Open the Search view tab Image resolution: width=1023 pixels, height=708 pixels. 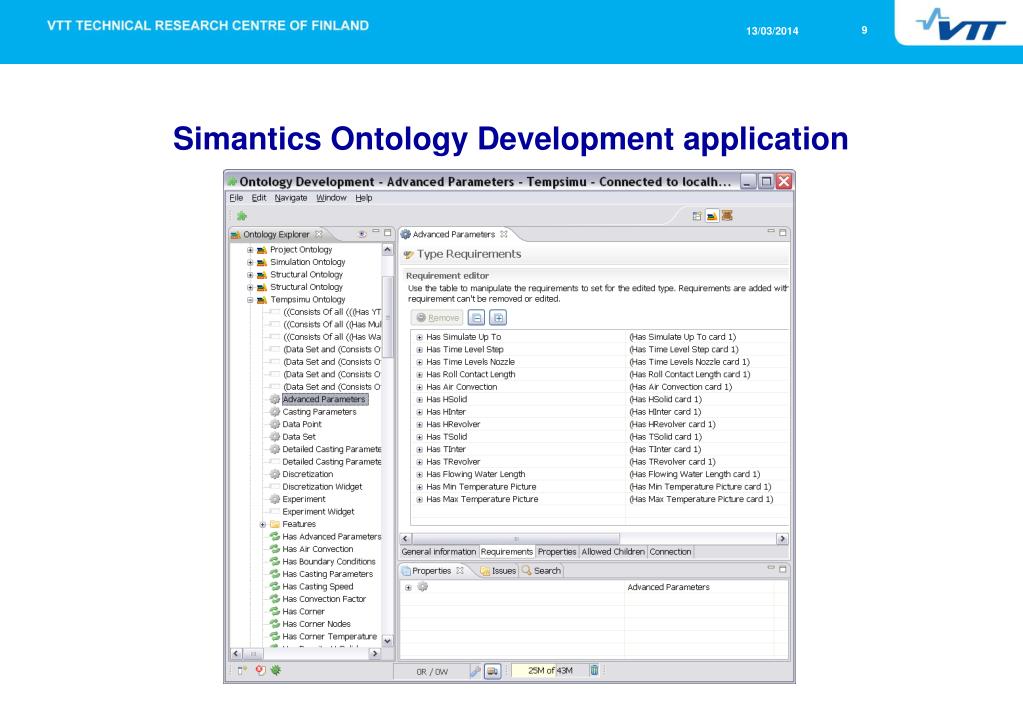(x=542, y=570)
